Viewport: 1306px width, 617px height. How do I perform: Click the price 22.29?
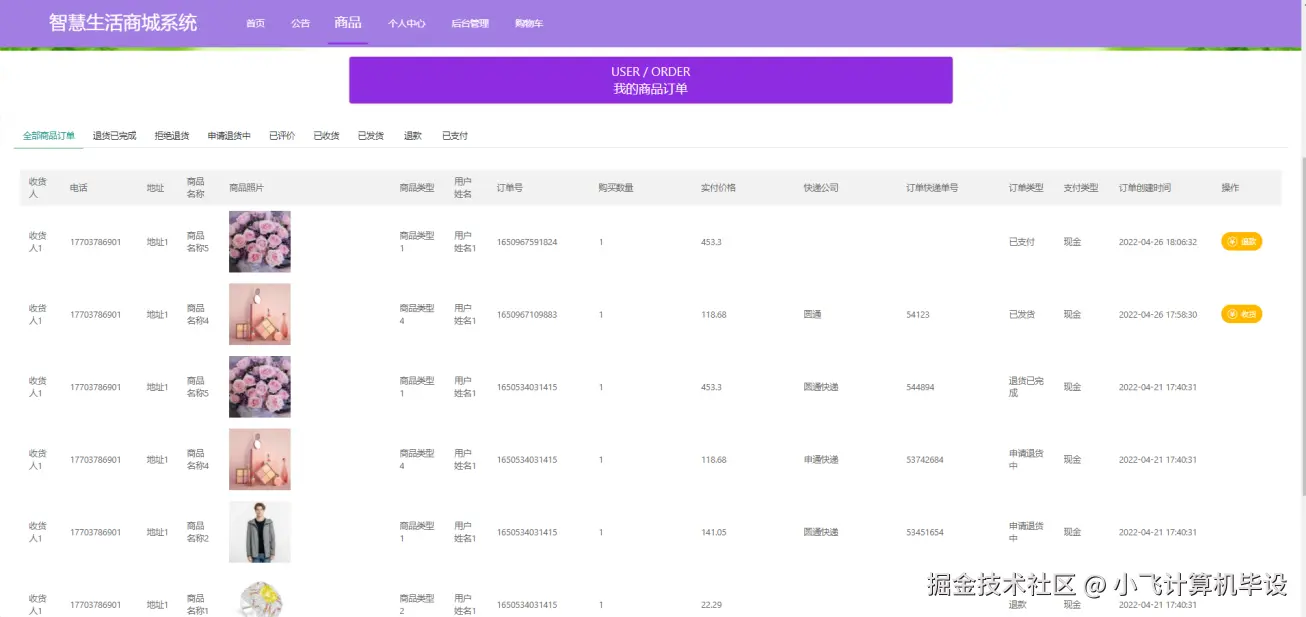[711, 605]
